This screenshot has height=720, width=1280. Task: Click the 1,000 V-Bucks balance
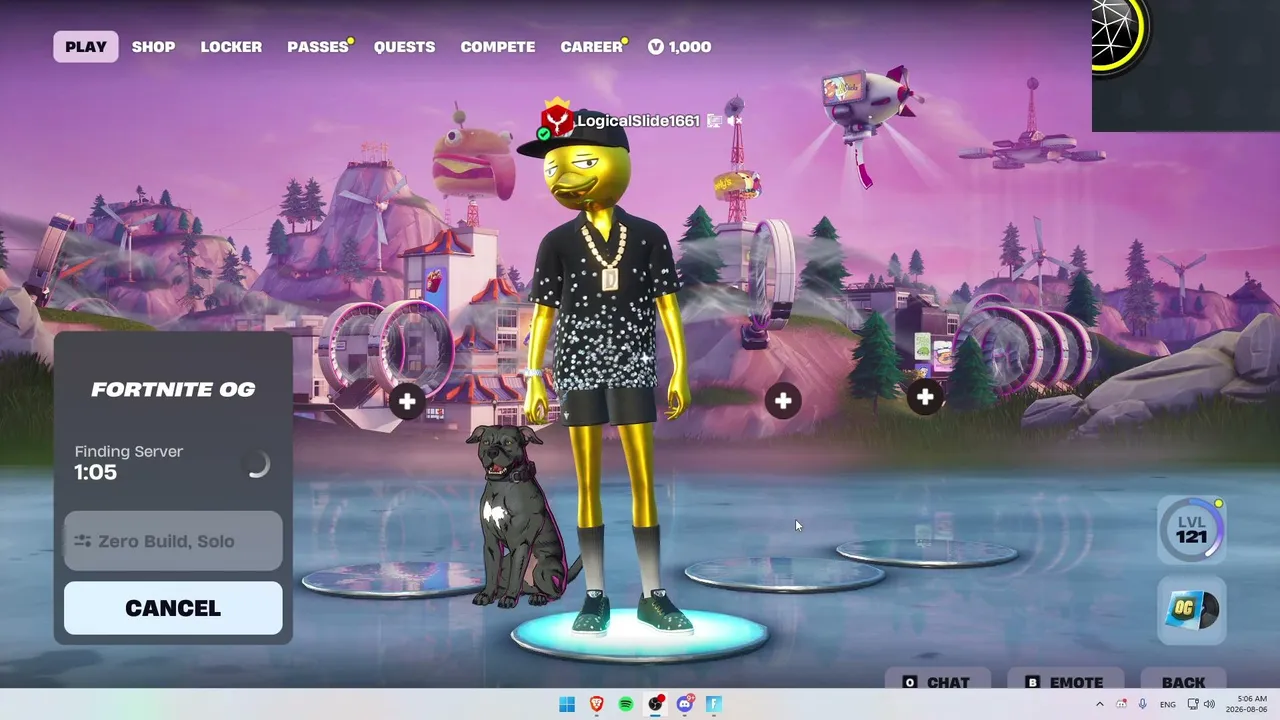tap(689, 47)
